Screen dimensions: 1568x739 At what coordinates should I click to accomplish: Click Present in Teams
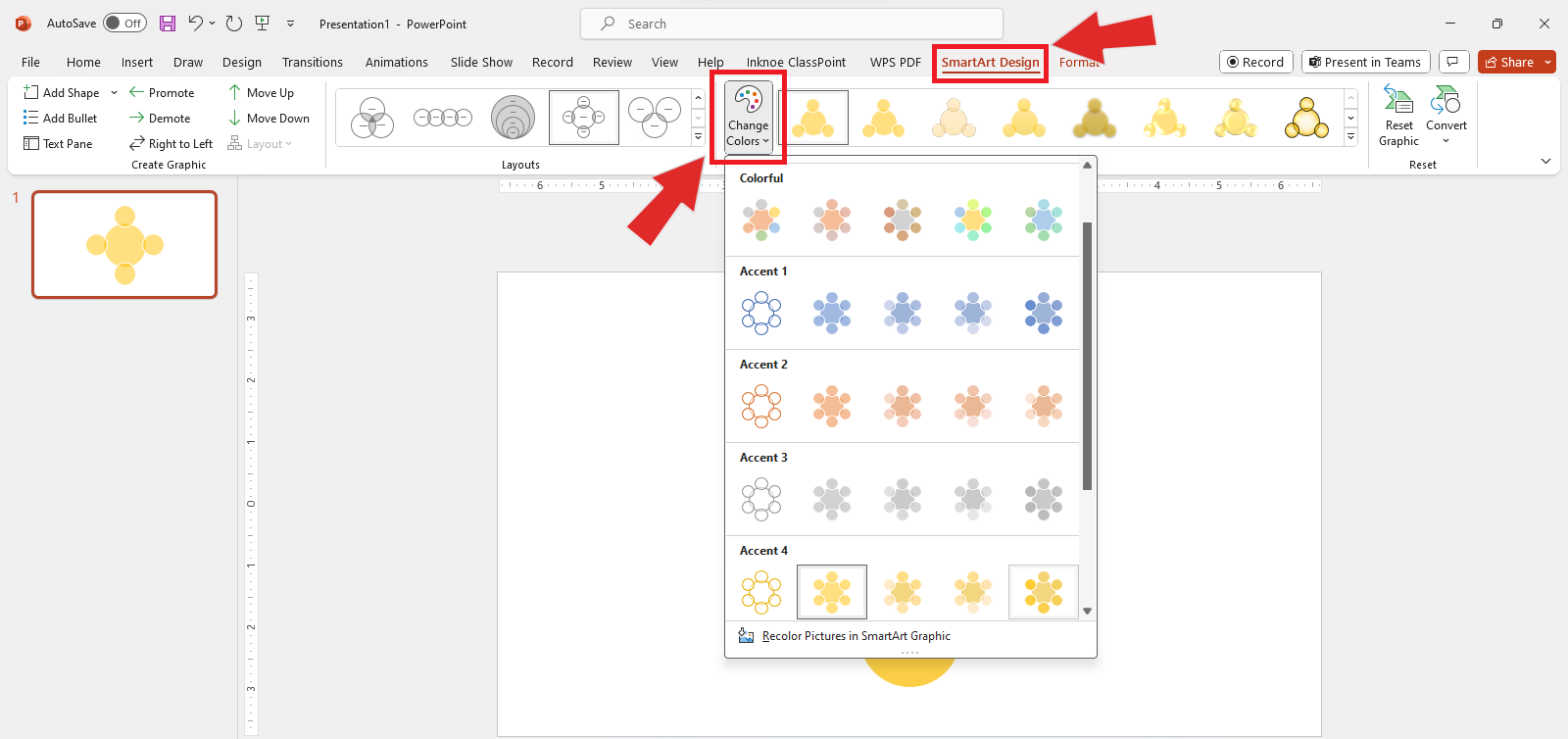coord(1366,62)
